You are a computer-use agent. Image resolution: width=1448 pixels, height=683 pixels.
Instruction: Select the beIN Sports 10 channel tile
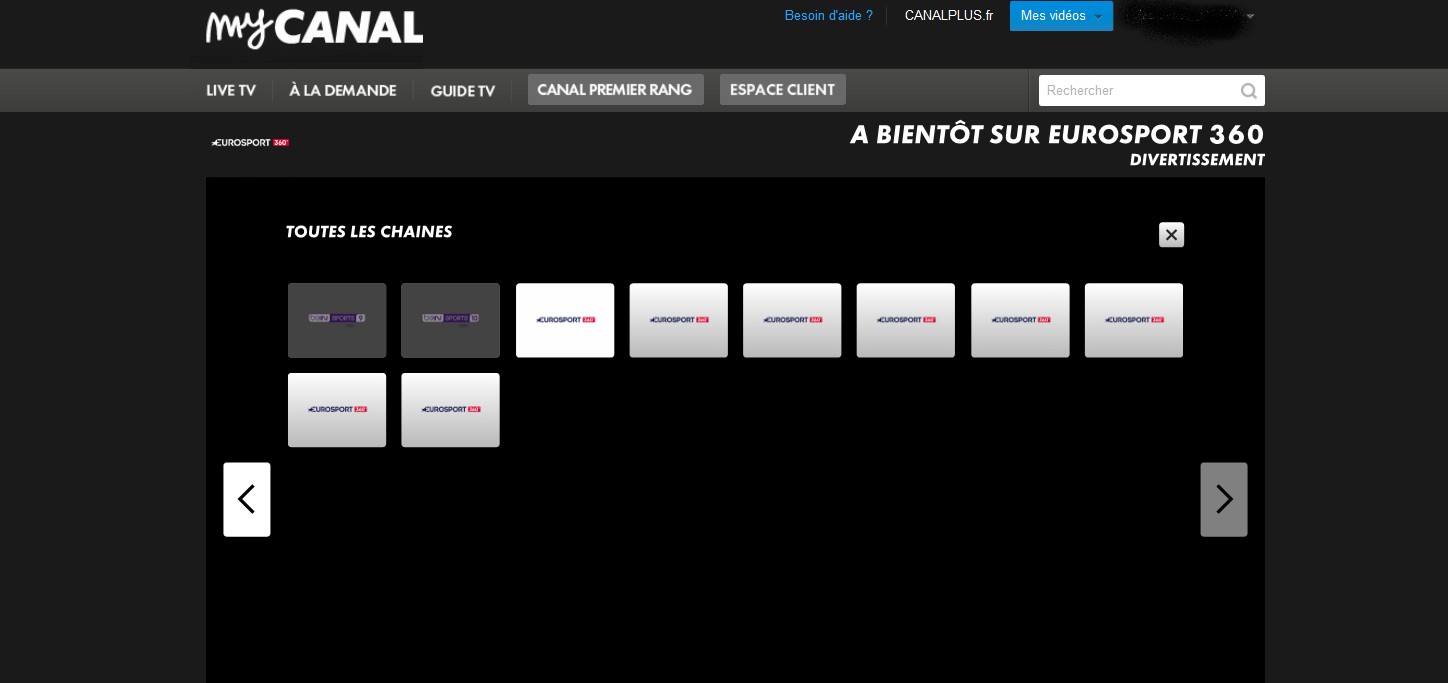(450, 320)
